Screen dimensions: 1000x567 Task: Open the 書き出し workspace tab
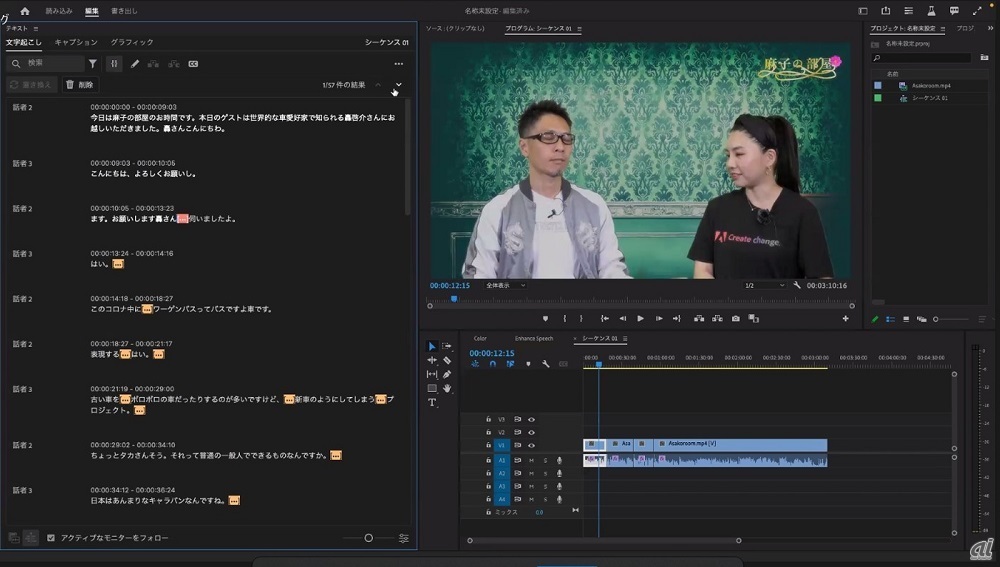tap(125, 11)
